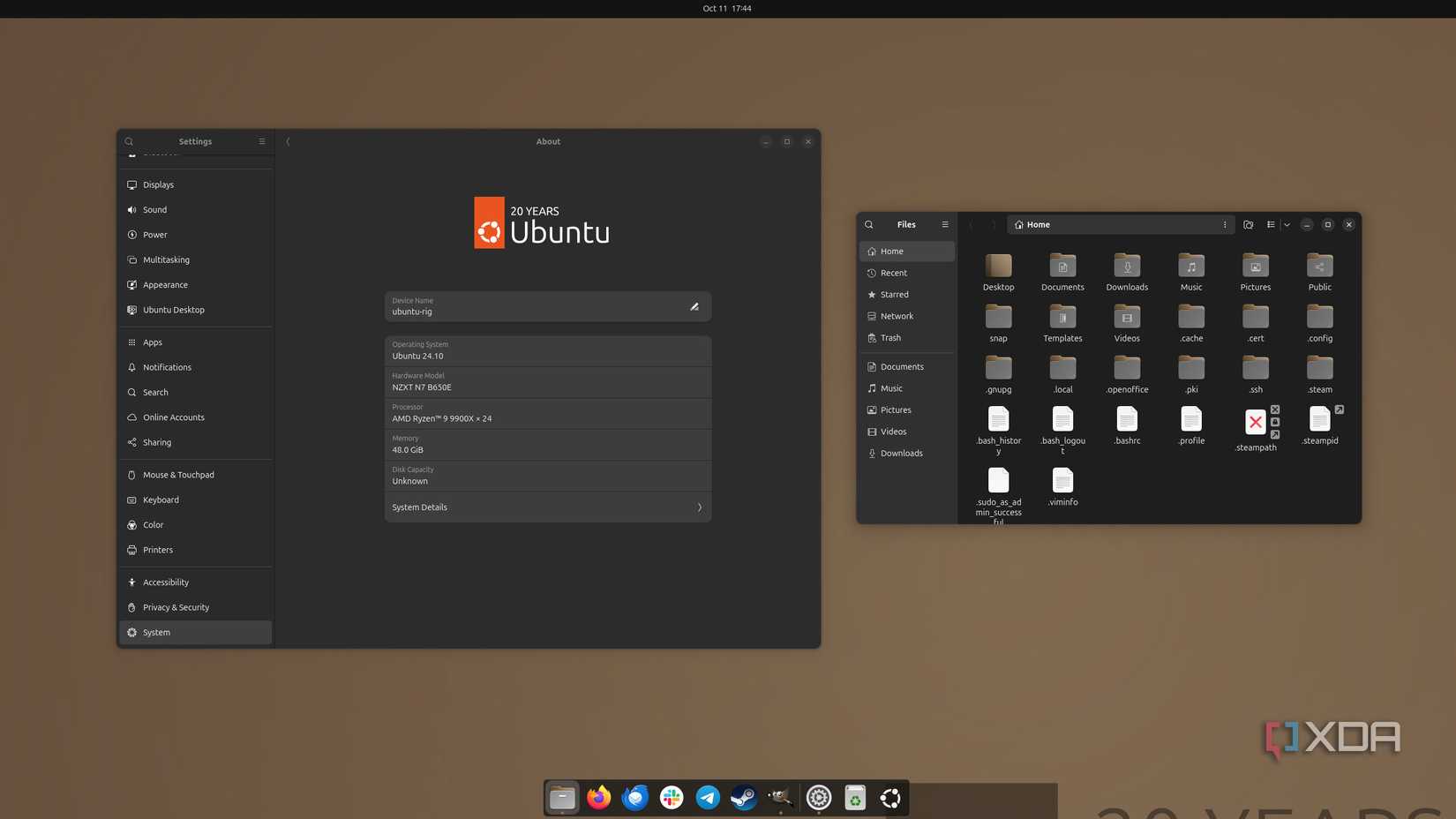The height and width of the screenshot is (819, 1456).
Task: Click the new tab icon in Files
Action: tap(1248, 224)
